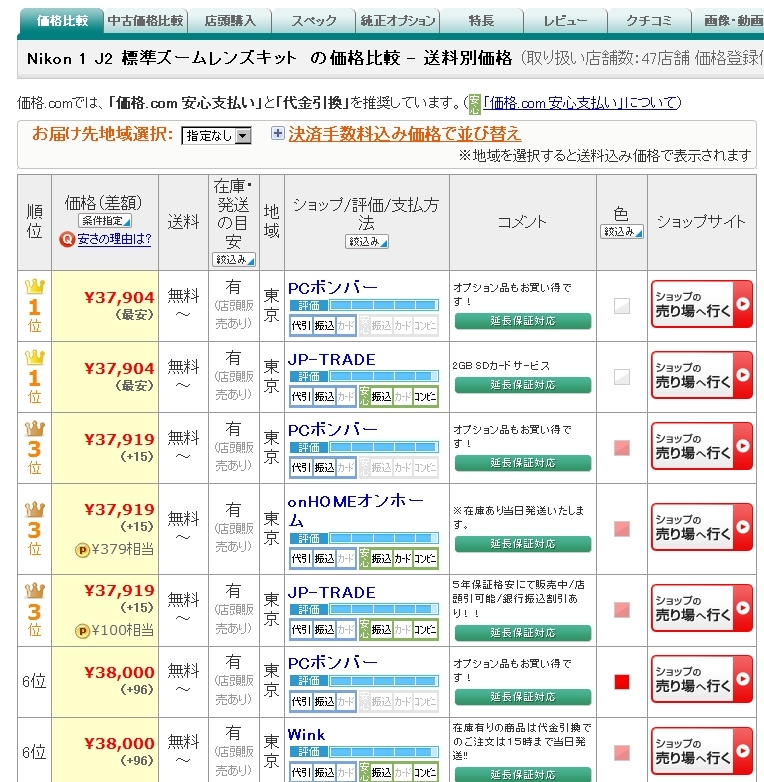The height and width of the screenshot is (782, 764).
Task: Open 価格.com 安心支払いについて link
Action: (x=581, y=103)
